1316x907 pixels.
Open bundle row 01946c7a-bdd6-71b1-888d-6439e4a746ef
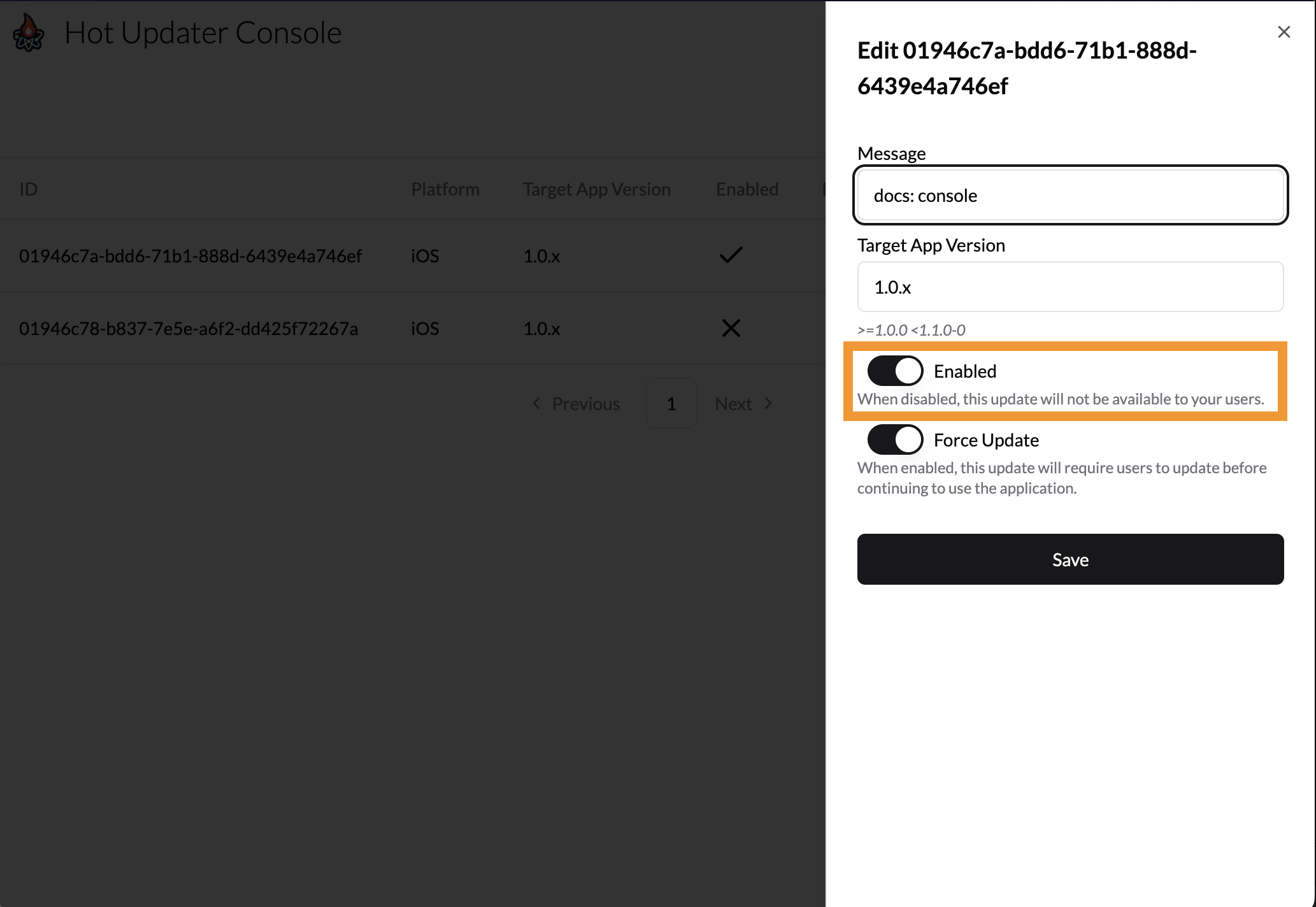(190, 256)
